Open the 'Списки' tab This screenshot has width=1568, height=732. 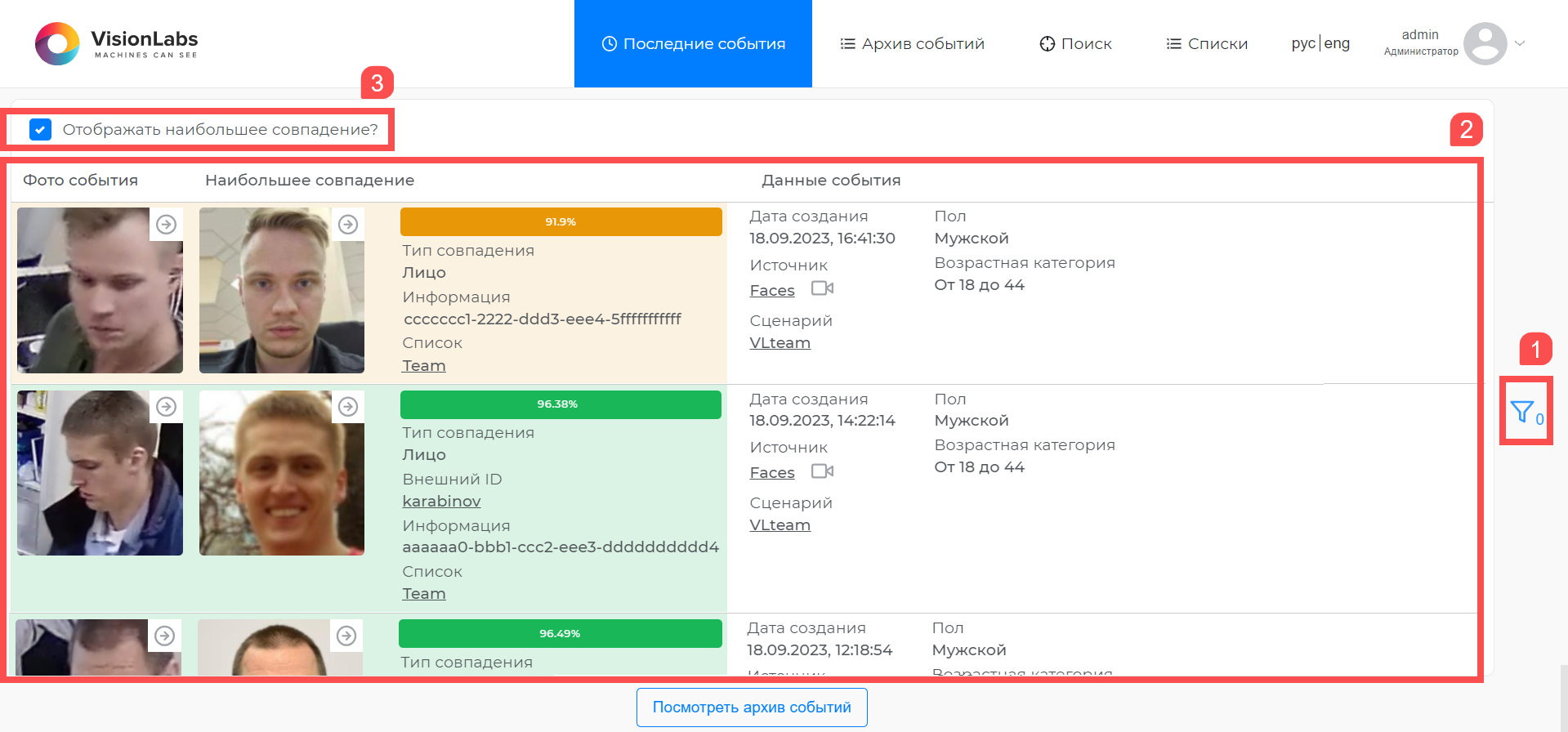(x=1207, y=43)
